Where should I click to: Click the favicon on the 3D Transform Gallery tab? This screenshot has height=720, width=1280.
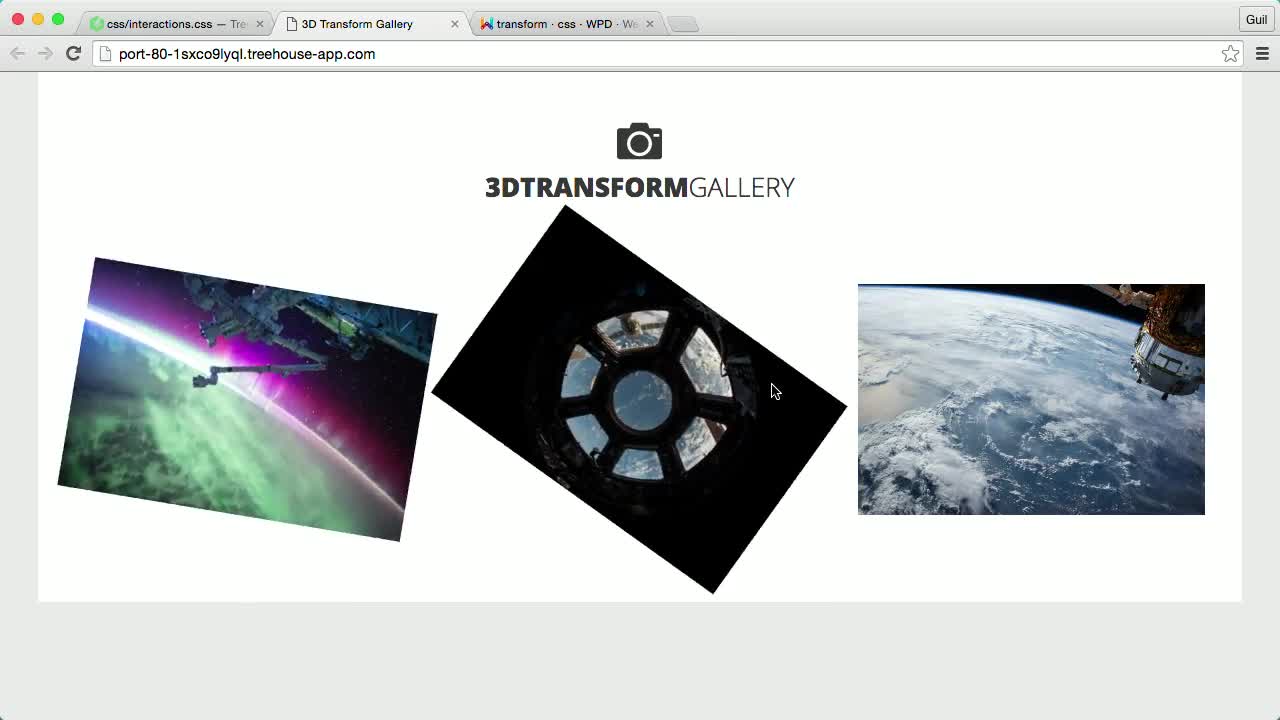point(291,23)
